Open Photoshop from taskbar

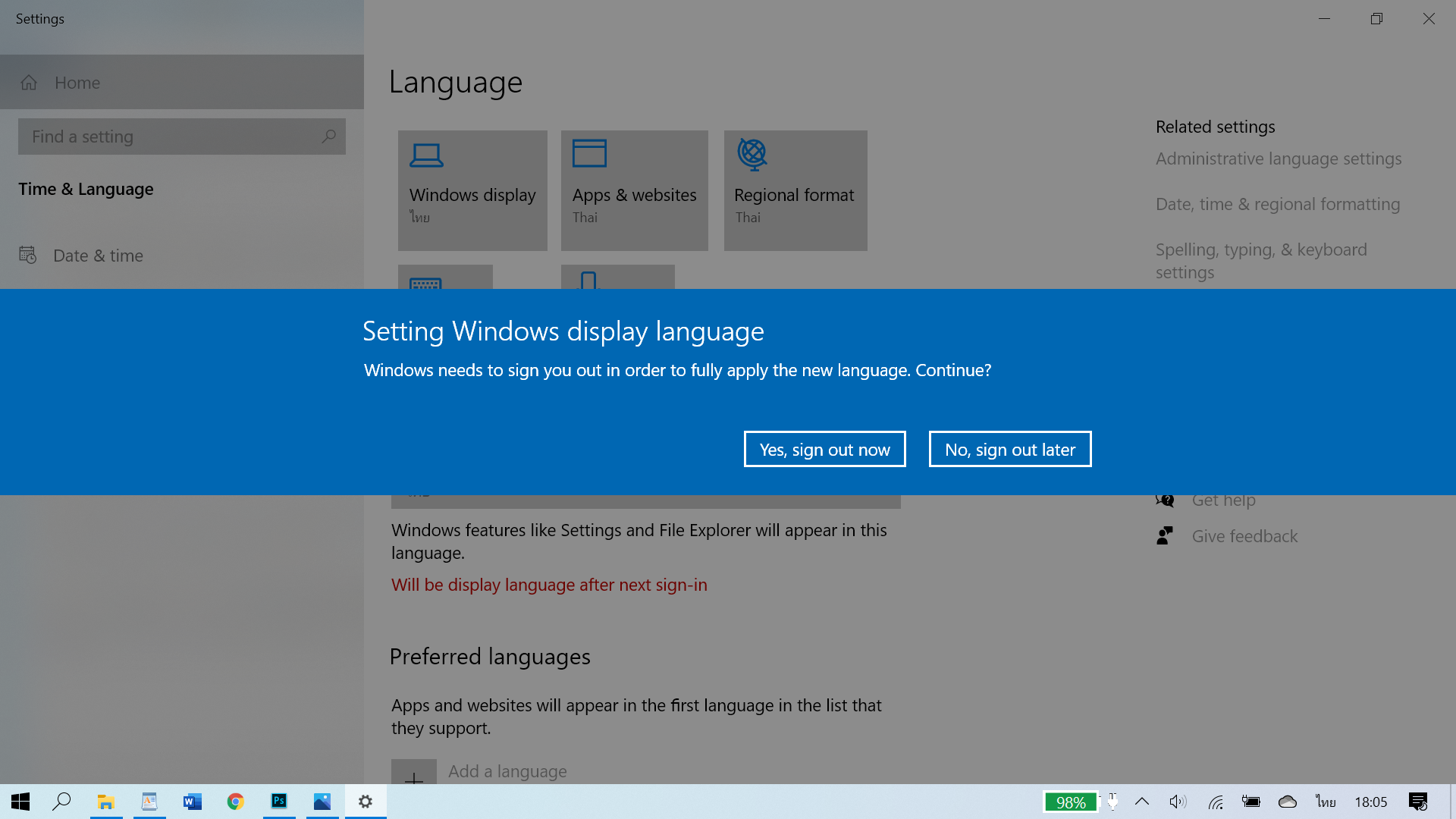[279, 802]
